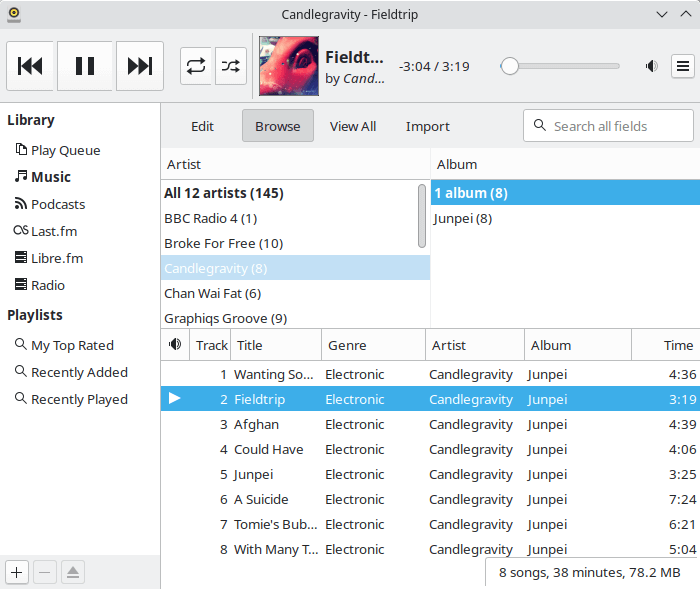Screen dimensions: 700x589
Task: Skip to the next track
Action: (140, 66)
